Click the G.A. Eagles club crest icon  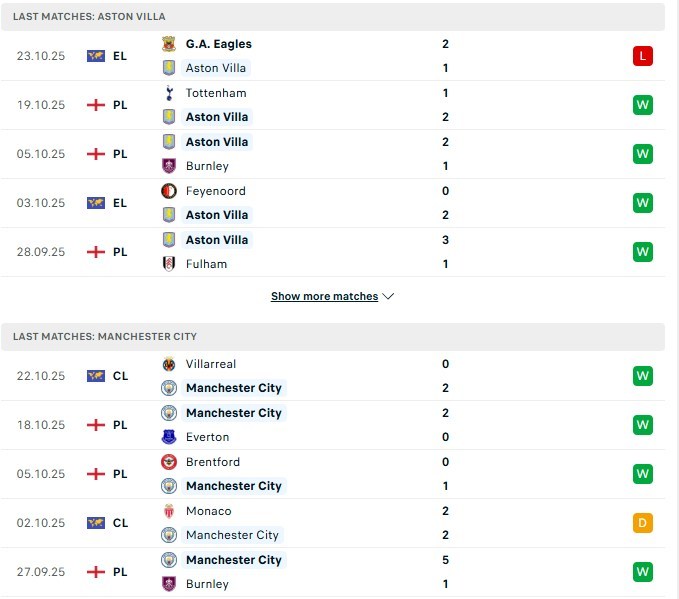tap(168, 44)
